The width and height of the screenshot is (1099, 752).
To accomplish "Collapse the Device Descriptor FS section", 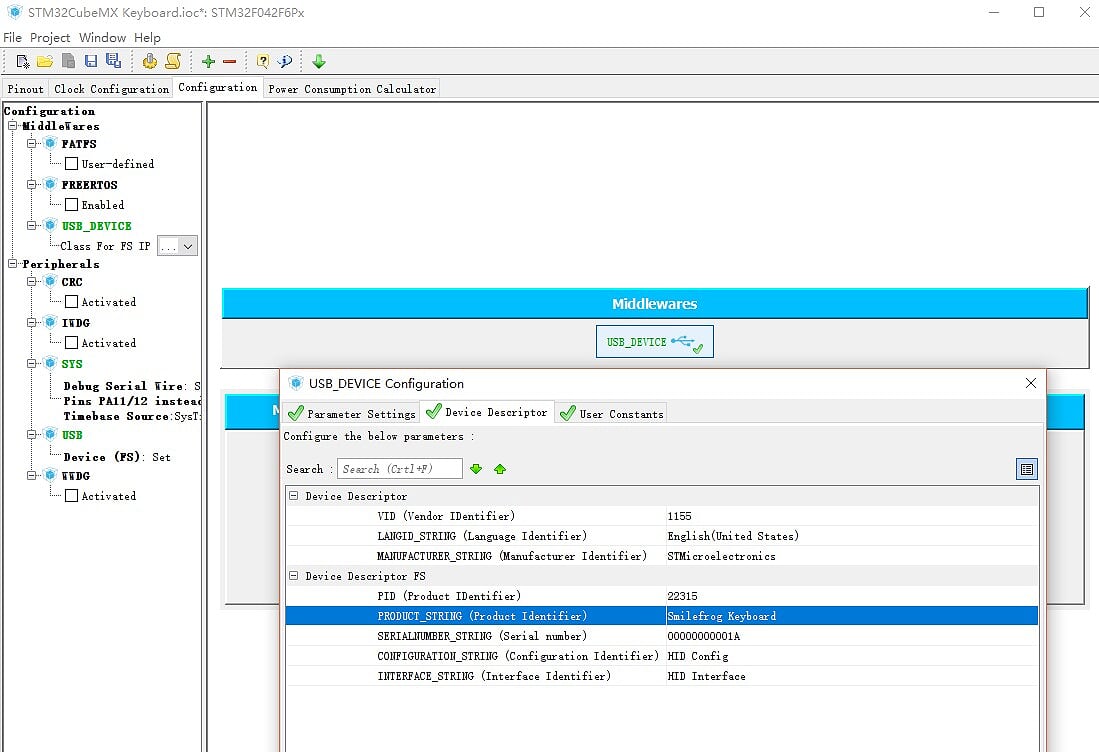I will click(294, 575).
